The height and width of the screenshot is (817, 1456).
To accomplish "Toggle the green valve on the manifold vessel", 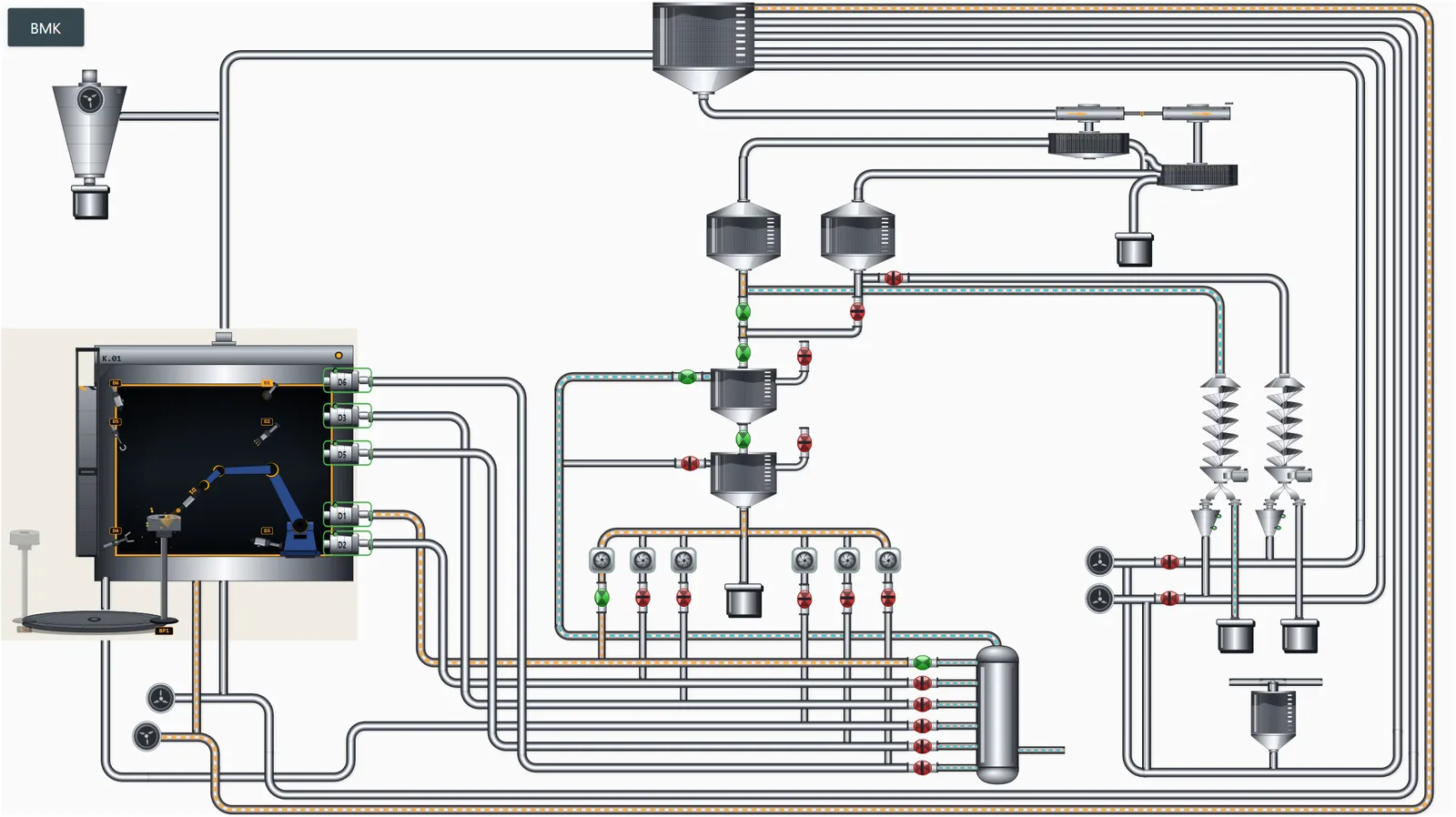I will (x=922, y=662).
